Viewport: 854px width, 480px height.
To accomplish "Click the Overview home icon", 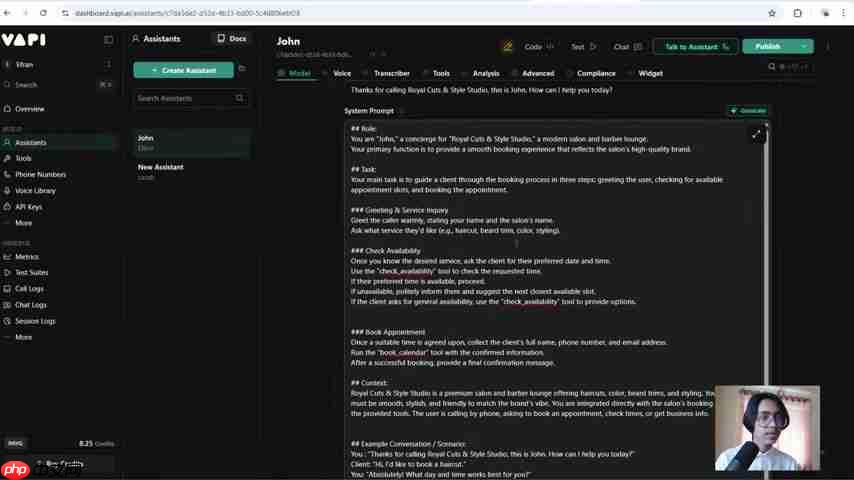I will coord(7,109).
